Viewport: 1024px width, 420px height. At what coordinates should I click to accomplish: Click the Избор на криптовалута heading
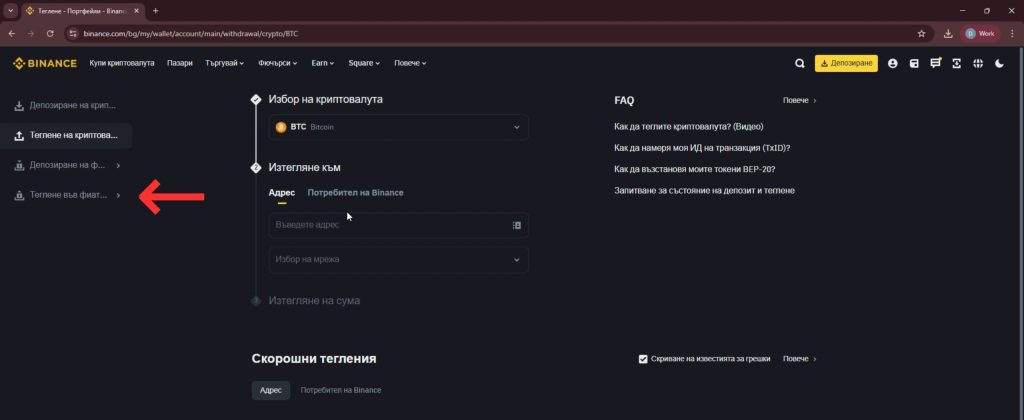pyautogui.click(x=325, y=100)
